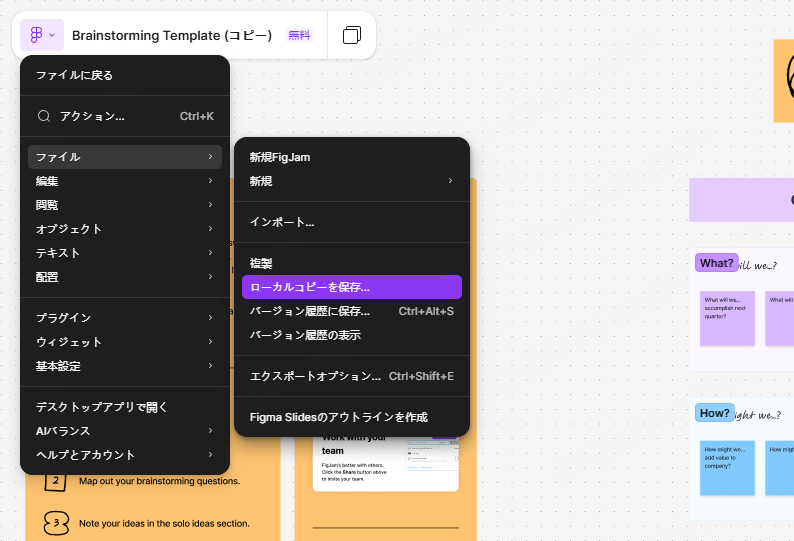
Task: Expand the AIバランス submenu
Action: point(125,431)
